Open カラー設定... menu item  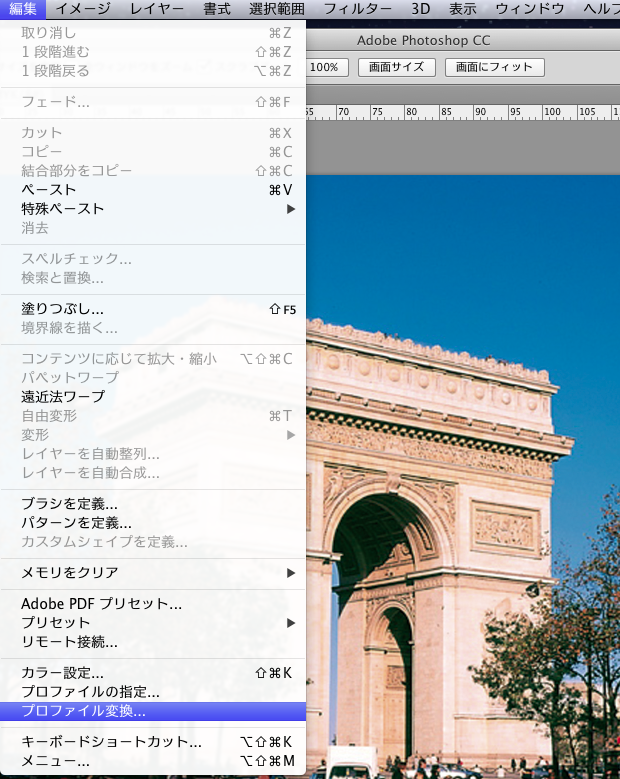click(153, 673)
